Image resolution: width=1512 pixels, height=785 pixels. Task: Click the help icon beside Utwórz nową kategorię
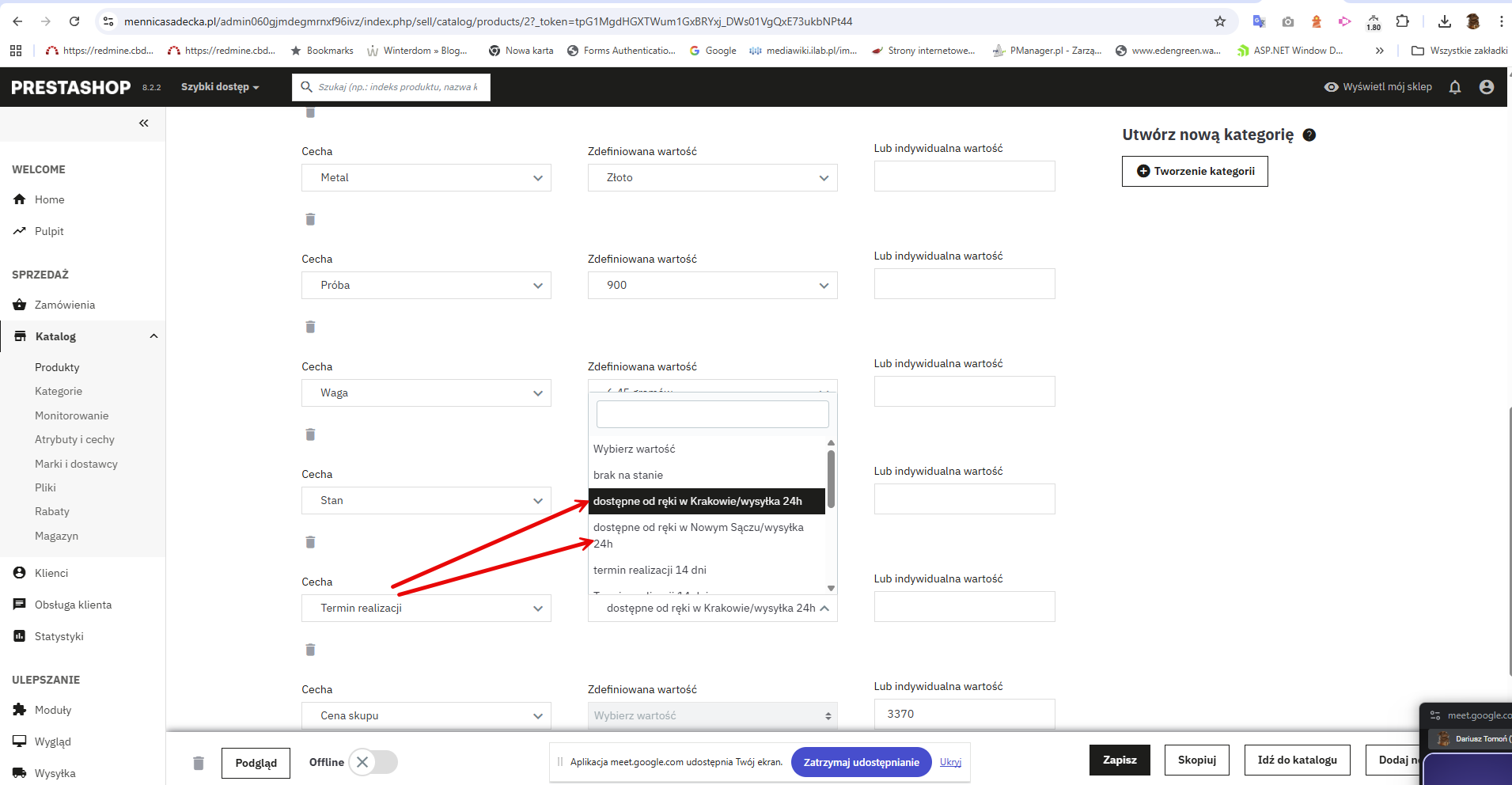tap(1309, 135)
